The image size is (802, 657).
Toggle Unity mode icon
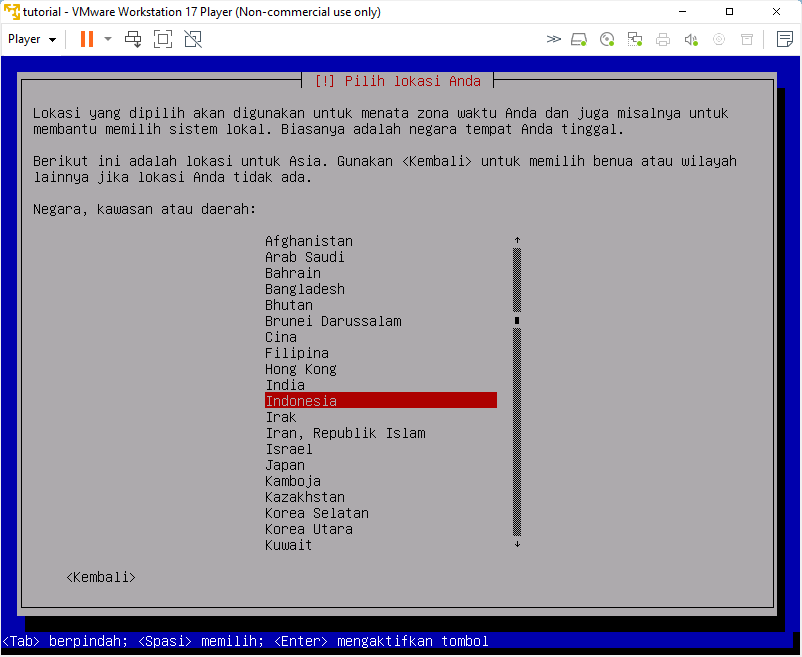click(x=193, y=39)
